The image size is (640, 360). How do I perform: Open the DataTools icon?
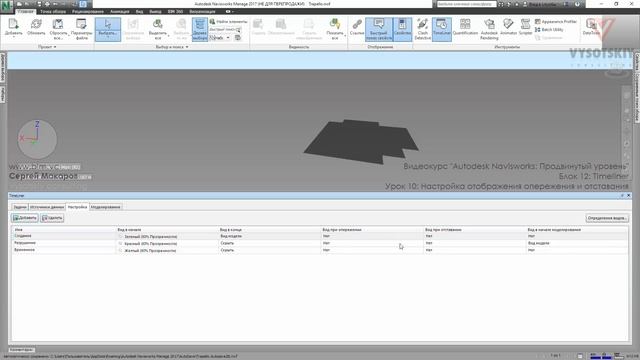[591, 28]
